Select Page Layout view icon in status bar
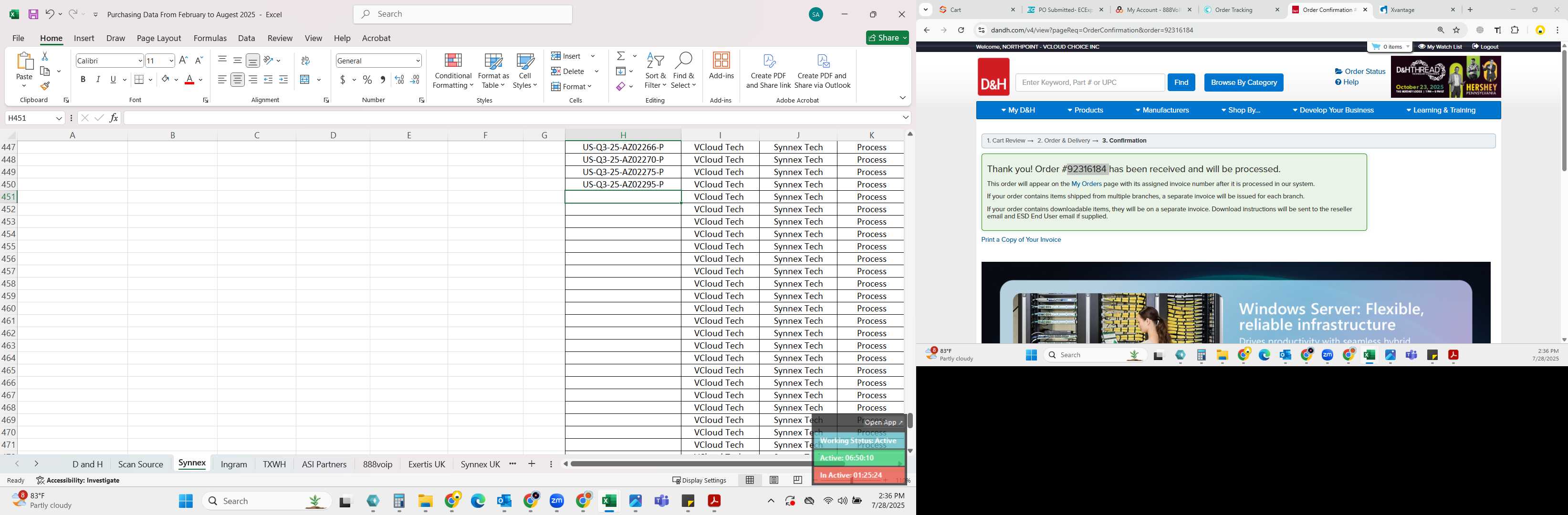Screen dimensions: 1568x515 click(x=774, y=480)
